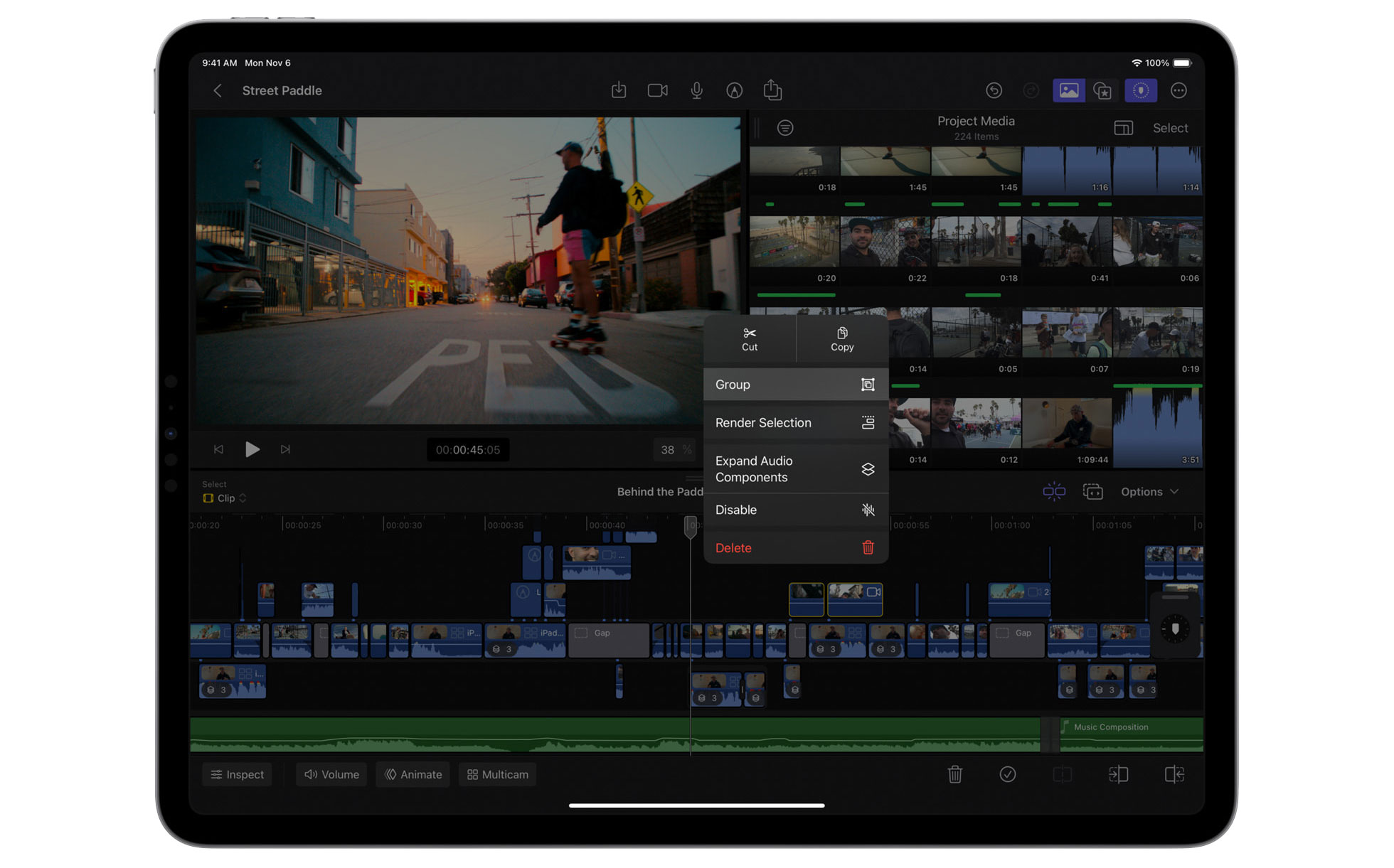Open the Clip select mode dropdown
The height and width of the screenshot is (868, 1394).
click(225, 498)
